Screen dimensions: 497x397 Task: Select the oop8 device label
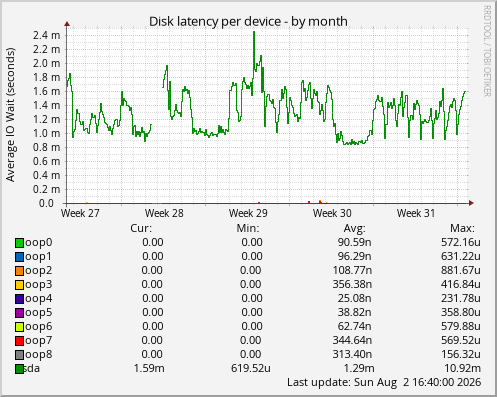click(x=39, y=355)
